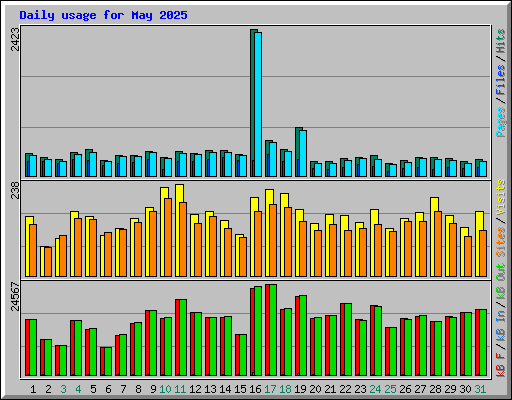Click the green day 10 axis label

click(165, 389)
